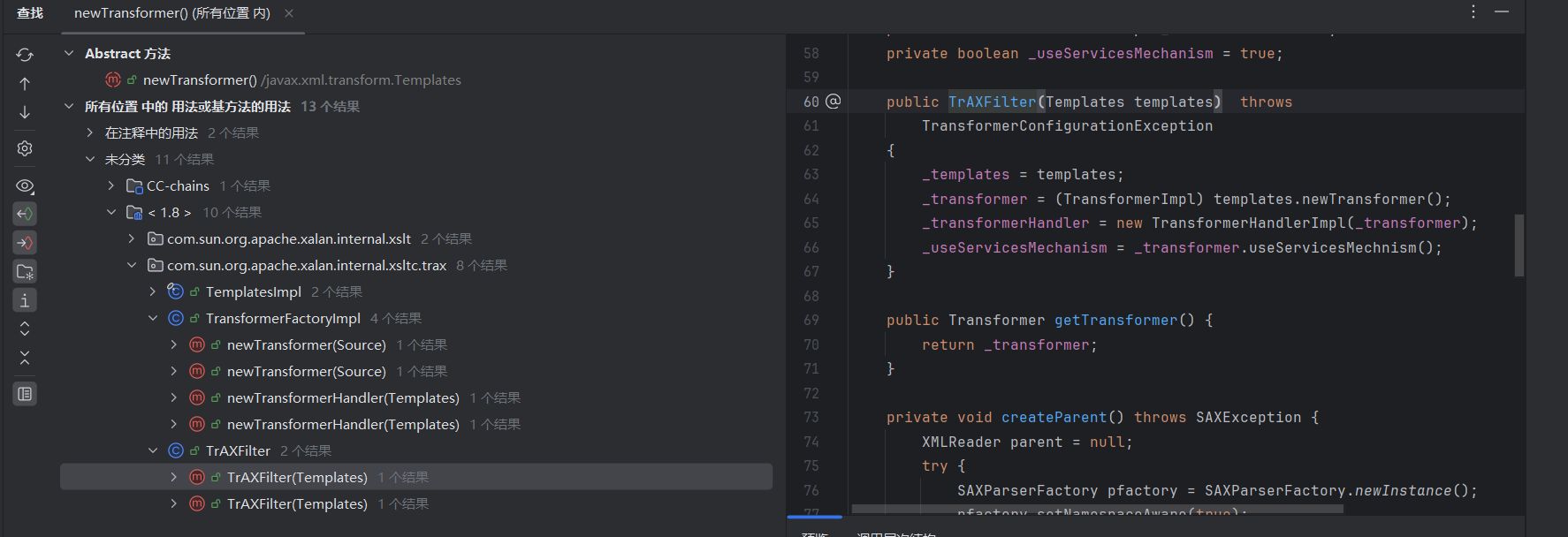The width and height of the screenshot is (1568, 537).
Task: Select the newTransformer() search results tab
Action: pos(172,13)
